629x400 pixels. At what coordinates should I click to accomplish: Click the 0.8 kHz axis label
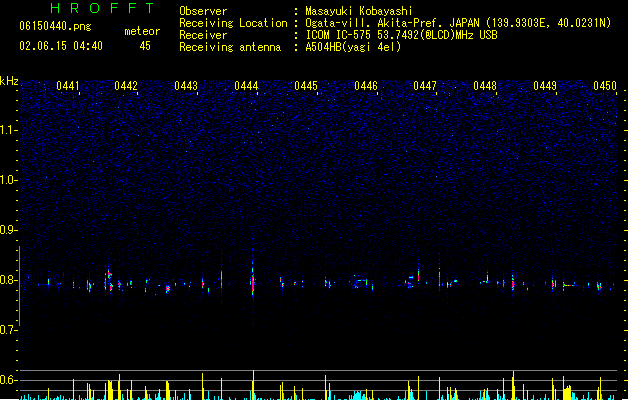(8, 280)
